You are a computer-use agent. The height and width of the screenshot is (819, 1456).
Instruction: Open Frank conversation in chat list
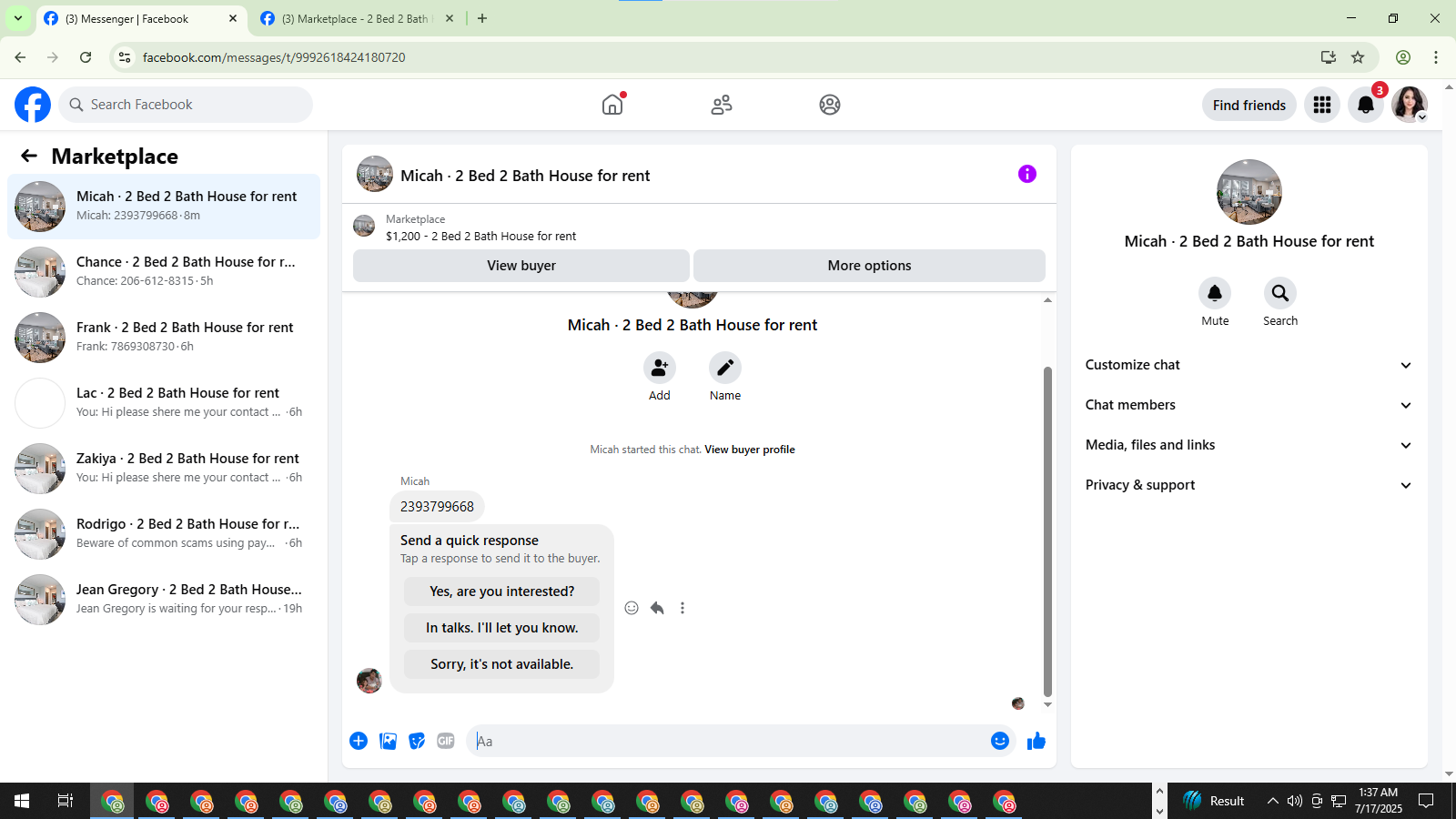164,338
